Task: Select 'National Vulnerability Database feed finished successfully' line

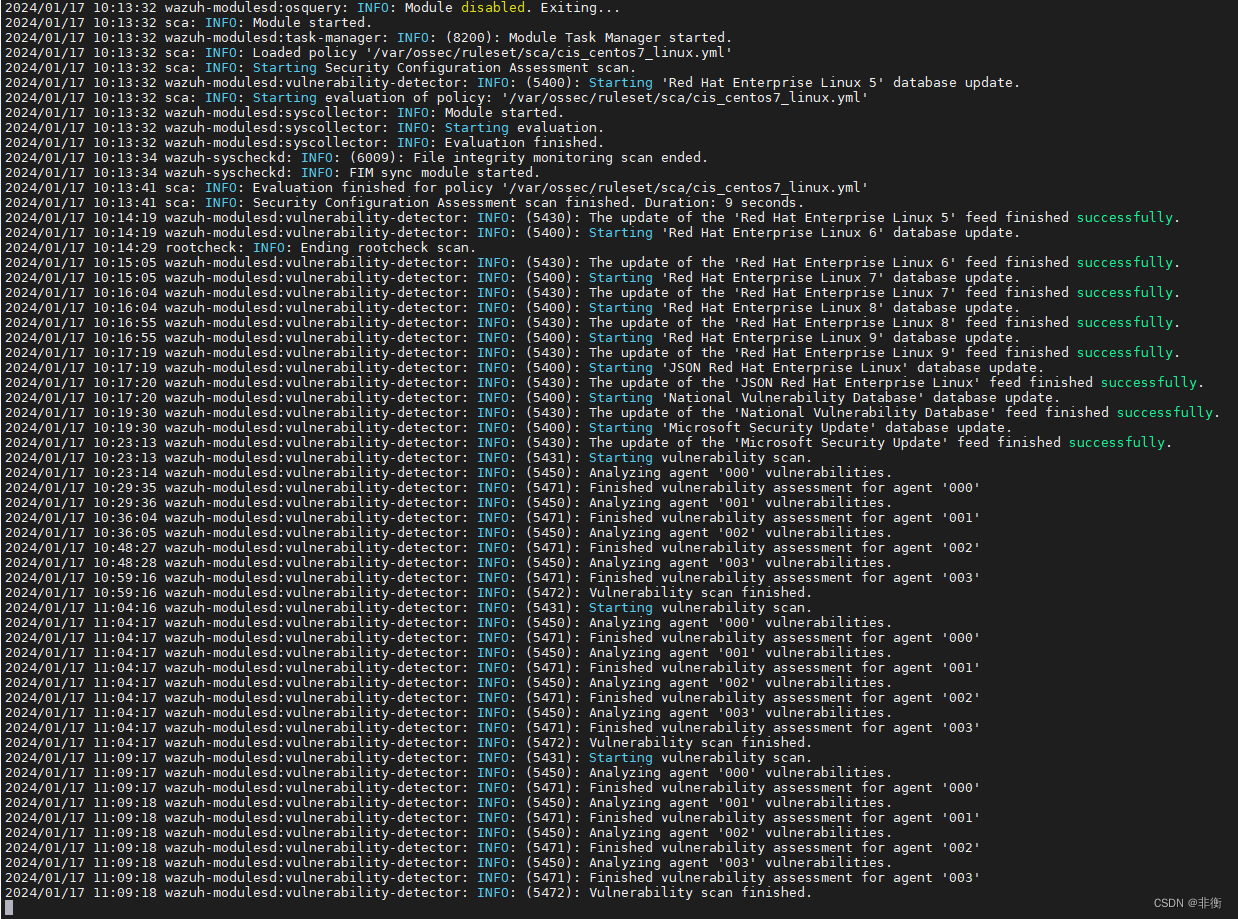Action: pyautogui.click(x=612, y=413)
